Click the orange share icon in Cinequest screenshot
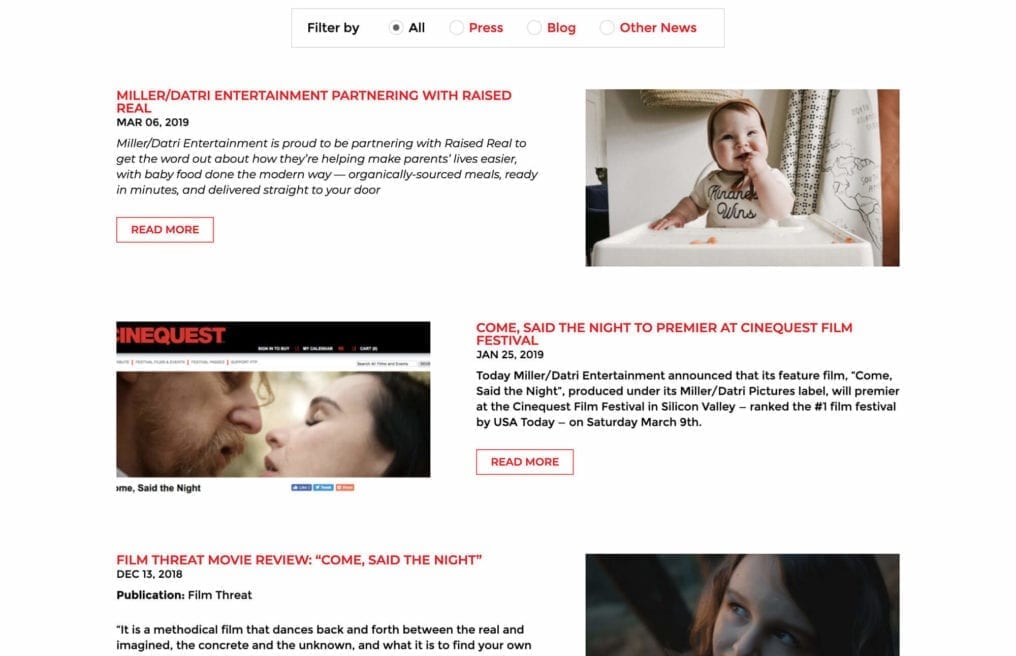1016x656 pixels. point(345,487)
